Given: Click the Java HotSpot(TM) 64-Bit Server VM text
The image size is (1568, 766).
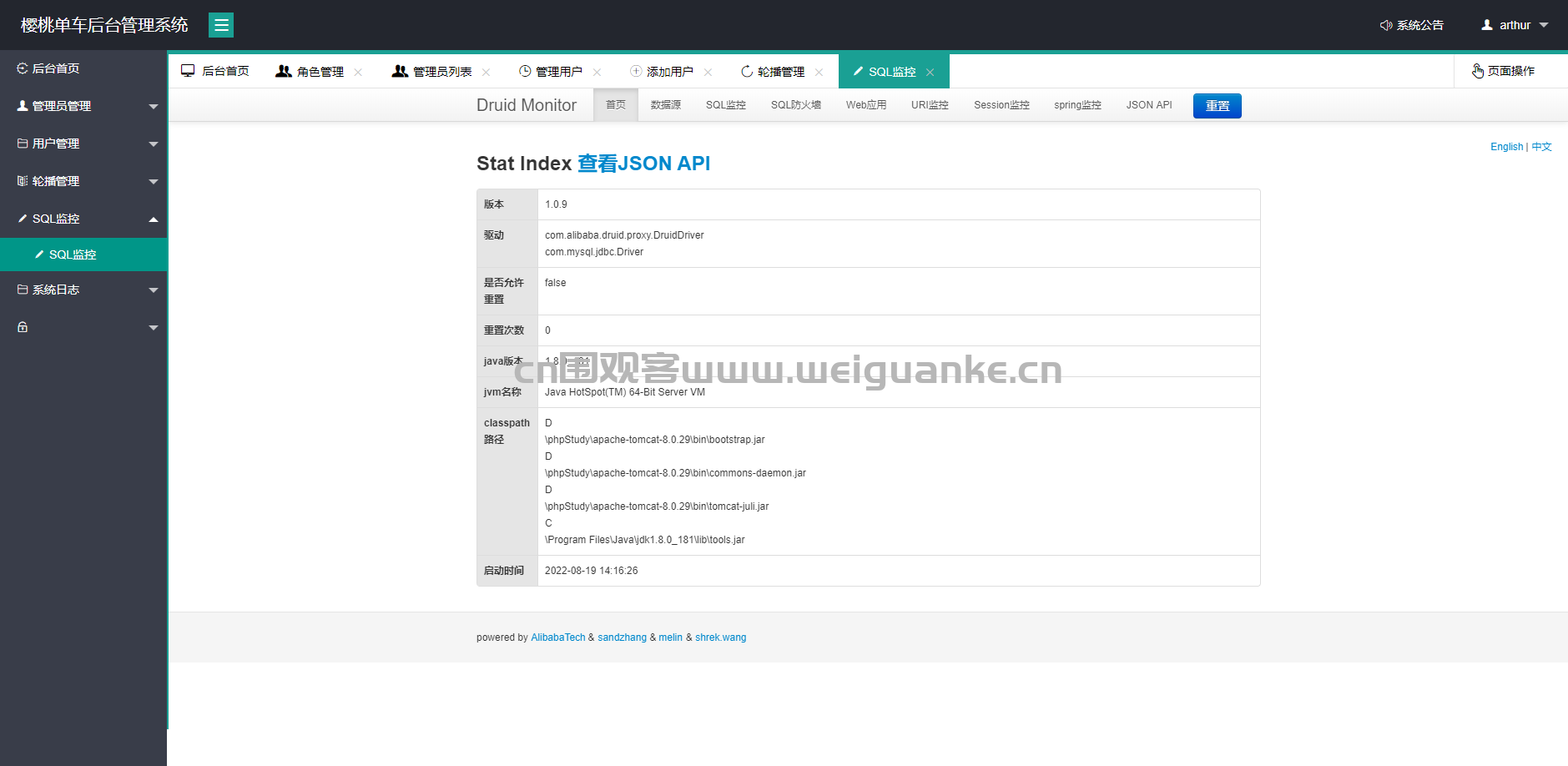Looking at the screenshot, I should (x=625, y=392).
